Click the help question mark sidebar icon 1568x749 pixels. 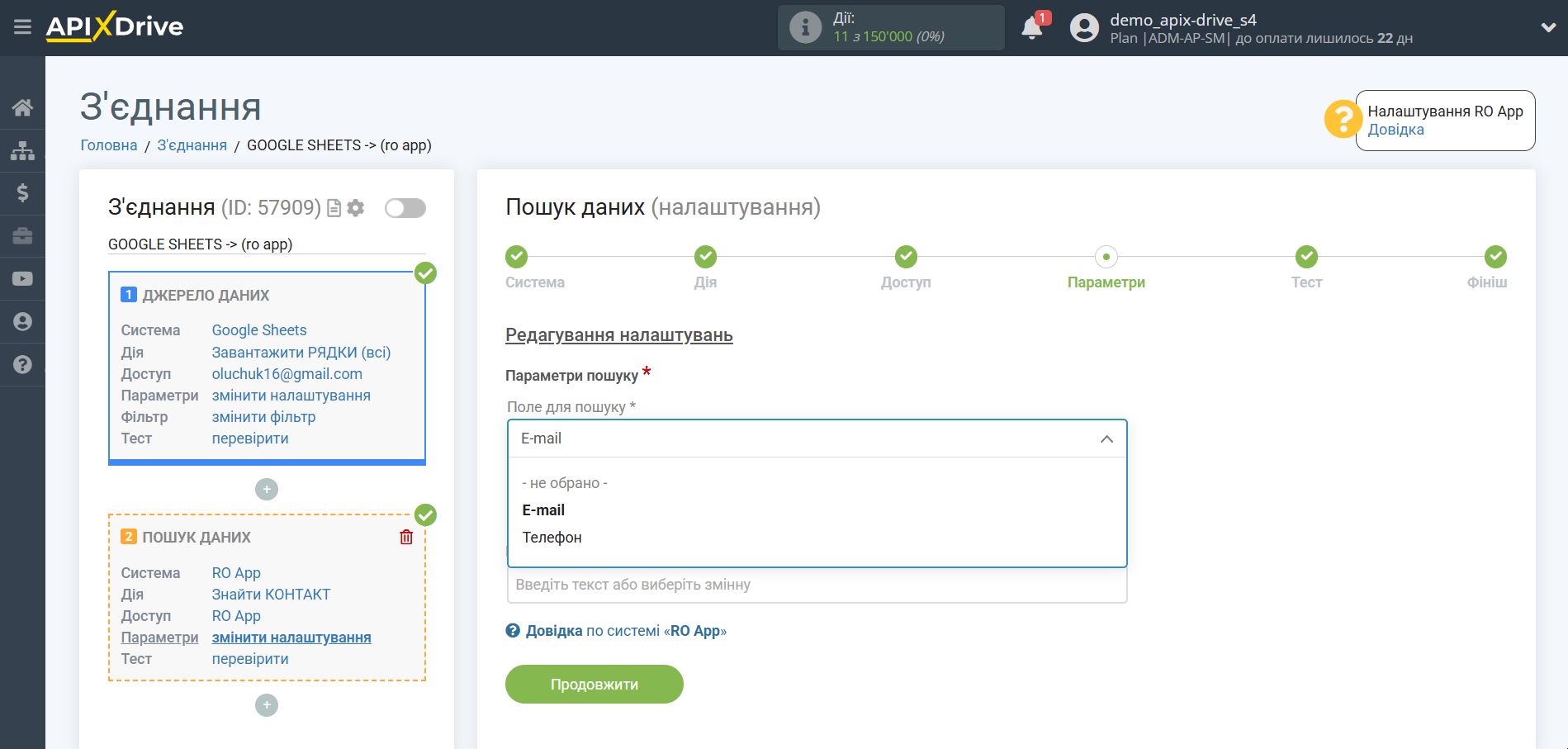tap(22, 364)
